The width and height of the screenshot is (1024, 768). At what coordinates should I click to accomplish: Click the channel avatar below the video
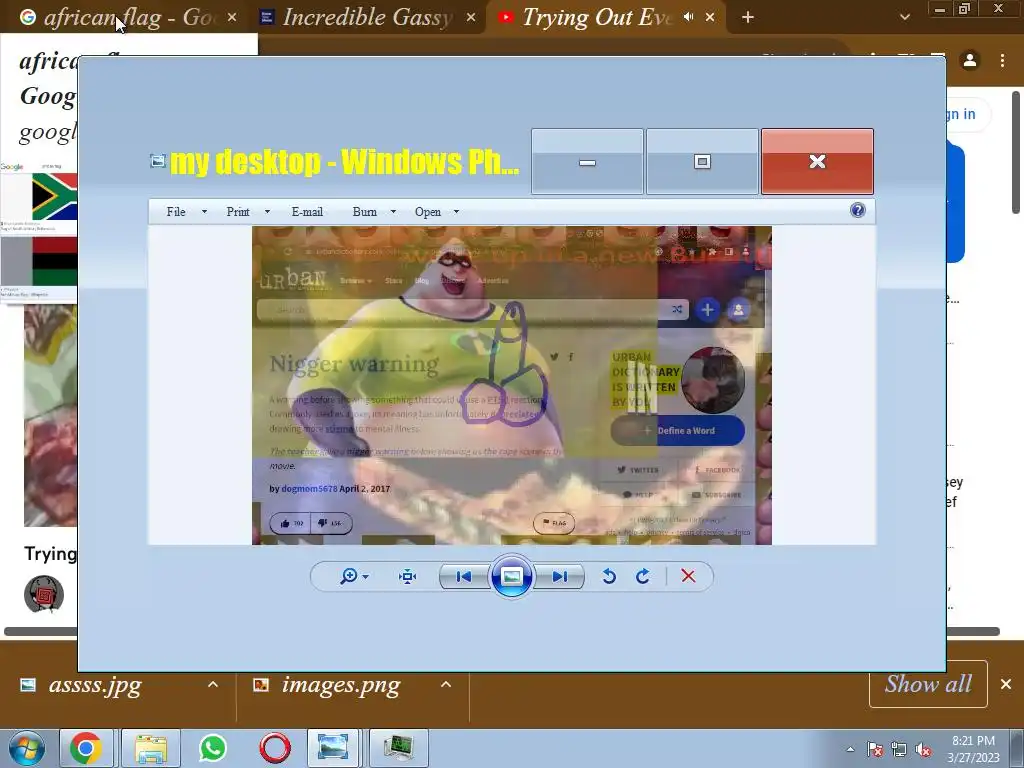click(x=44, y=594)
